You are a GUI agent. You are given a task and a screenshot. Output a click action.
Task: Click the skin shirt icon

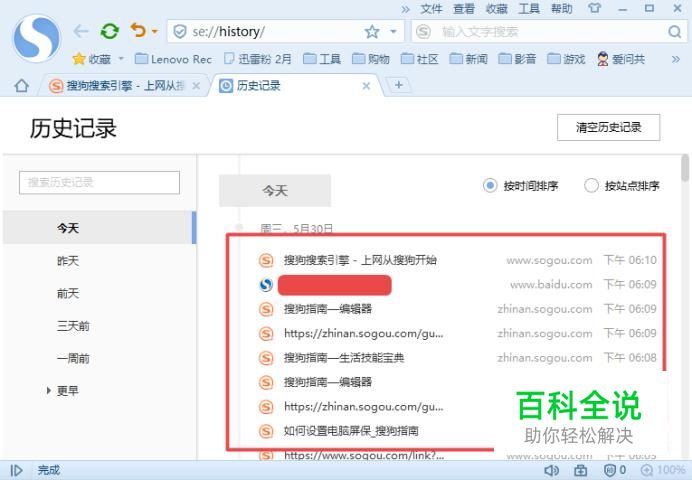594,8
